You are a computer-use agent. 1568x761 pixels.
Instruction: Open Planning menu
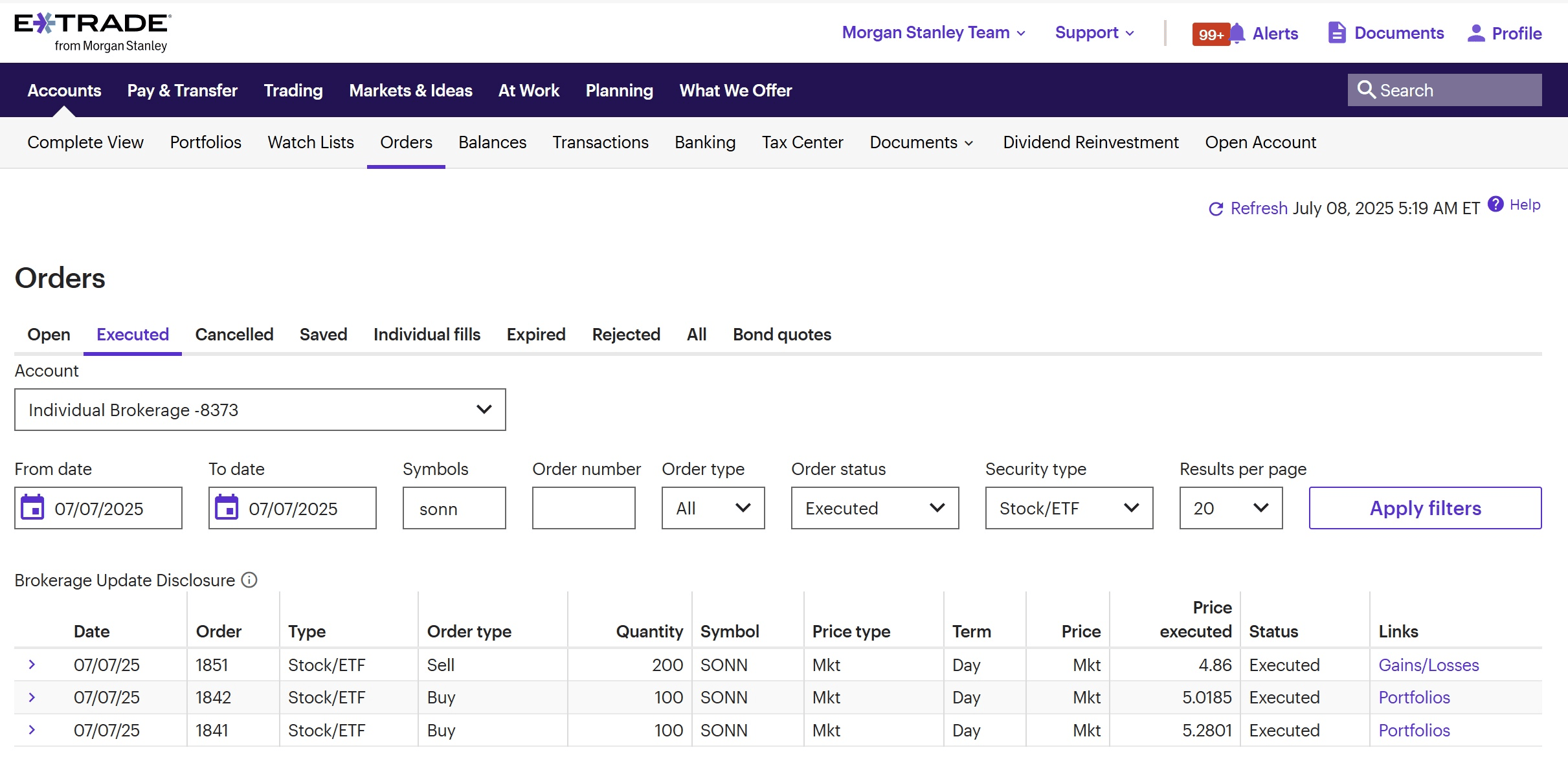[x=619, y=91]
